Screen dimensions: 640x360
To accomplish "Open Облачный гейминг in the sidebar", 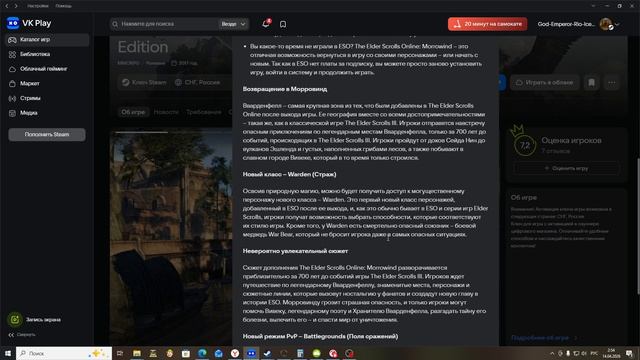I will 47,69.
